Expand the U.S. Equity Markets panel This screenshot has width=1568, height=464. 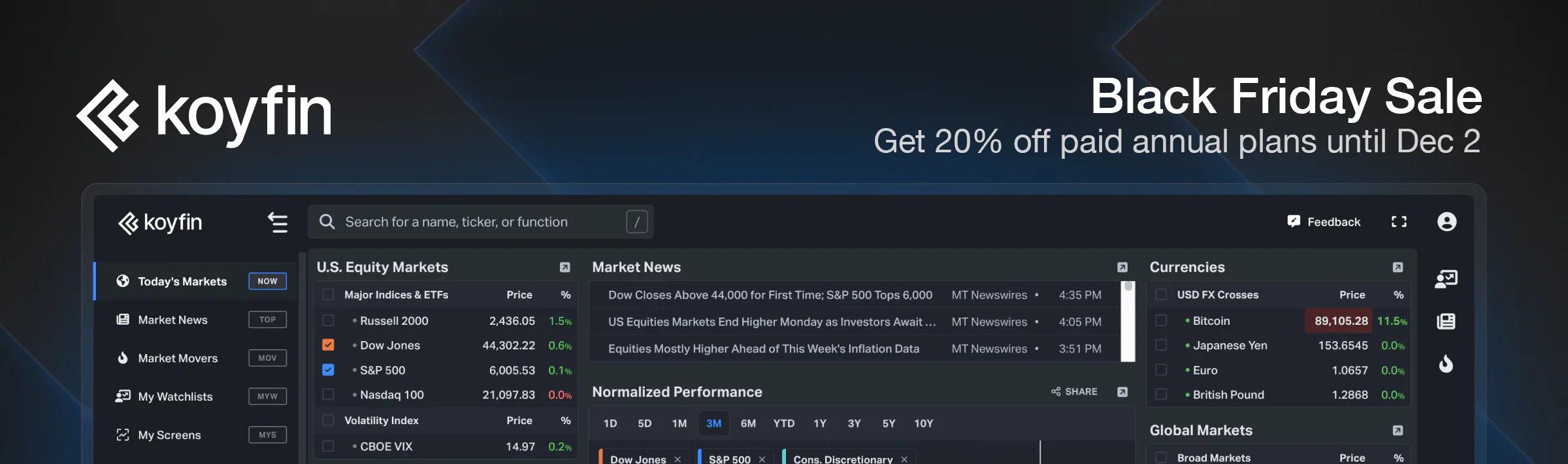click(565, 267)
